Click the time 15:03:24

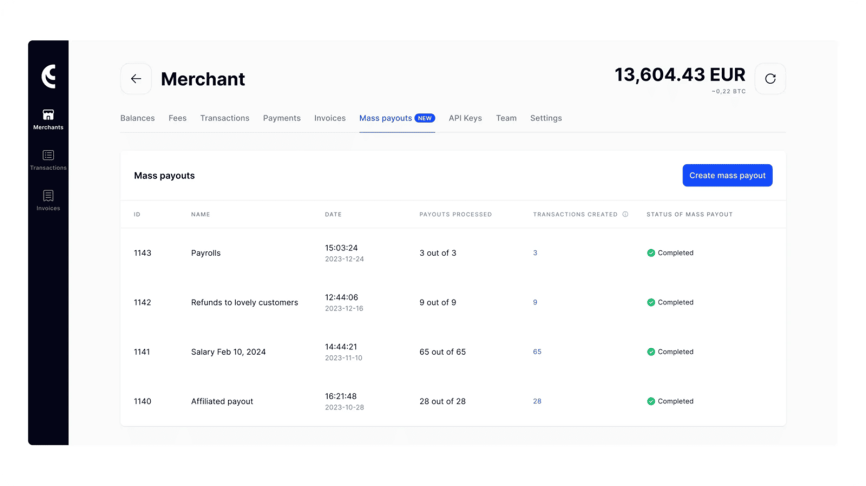[341, 248]
